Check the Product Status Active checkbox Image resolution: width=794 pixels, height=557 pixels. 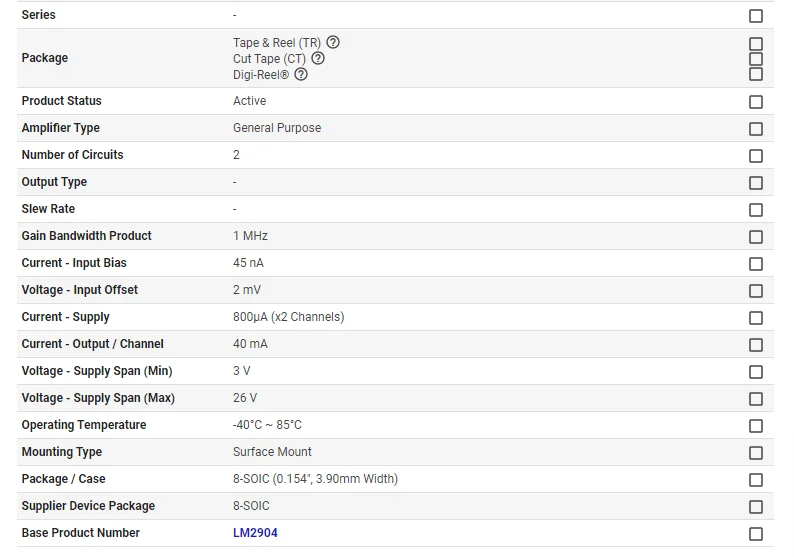(756, 102)
